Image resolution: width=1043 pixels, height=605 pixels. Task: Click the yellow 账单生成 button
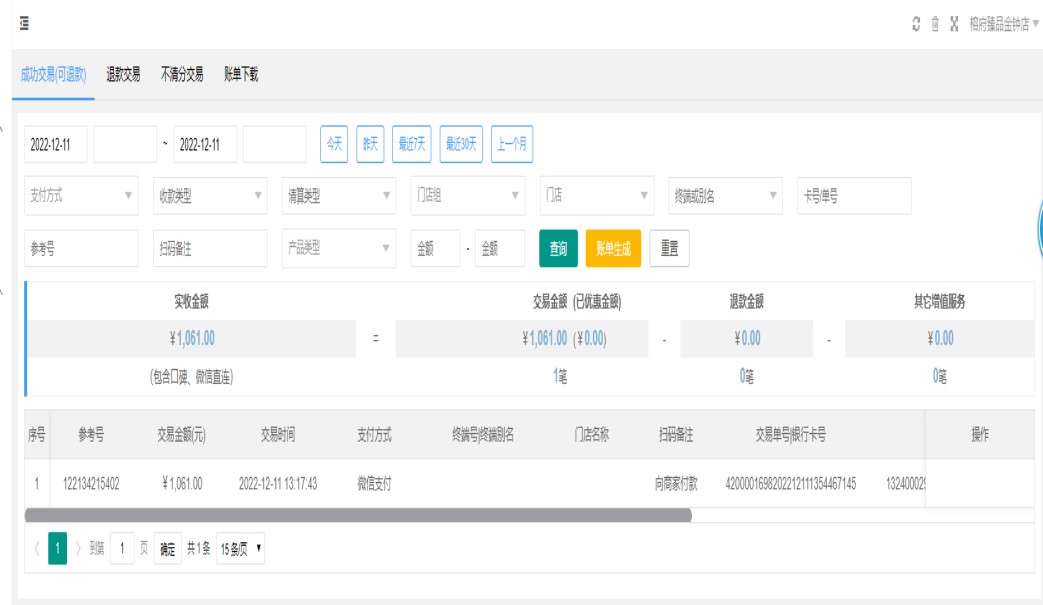click(x=613, y=249)
